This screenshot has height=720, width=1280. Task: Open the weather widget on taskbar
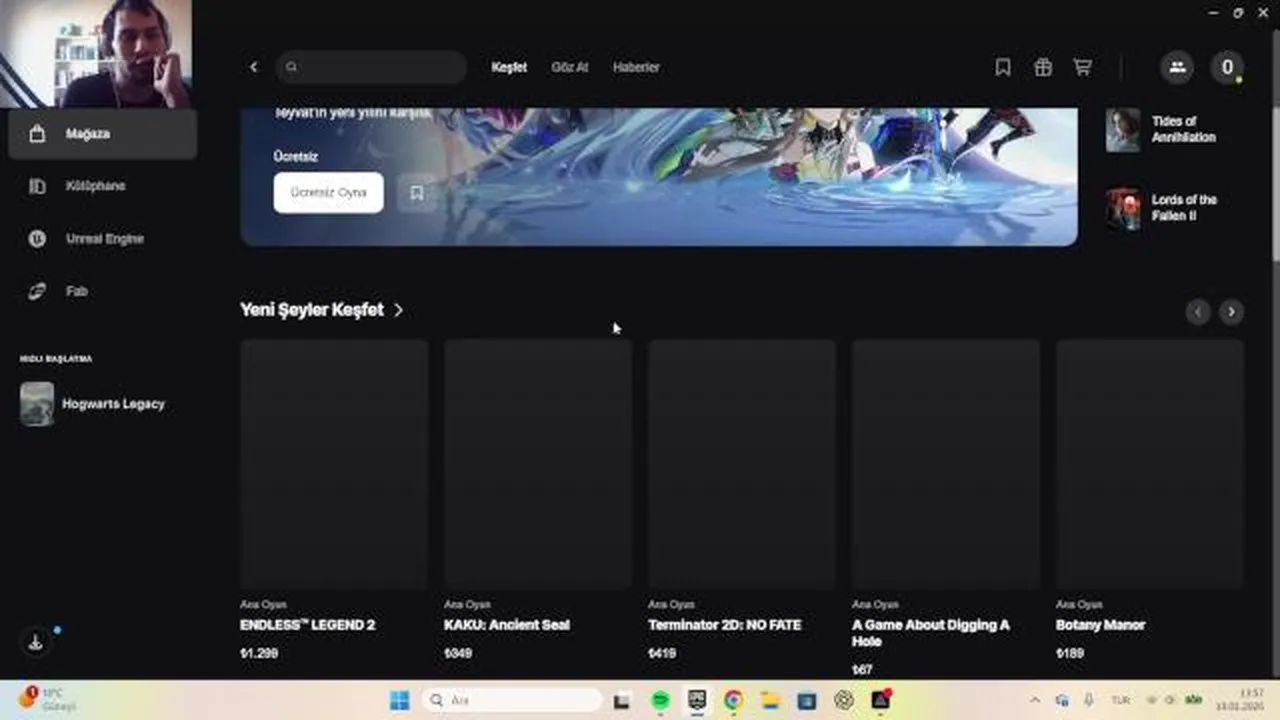(x=48, y=699)
